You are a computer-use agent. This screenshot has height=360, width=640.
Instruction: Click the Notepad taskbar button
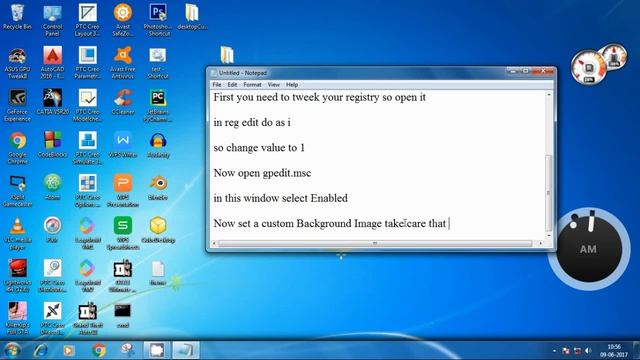tap(186, 350)
